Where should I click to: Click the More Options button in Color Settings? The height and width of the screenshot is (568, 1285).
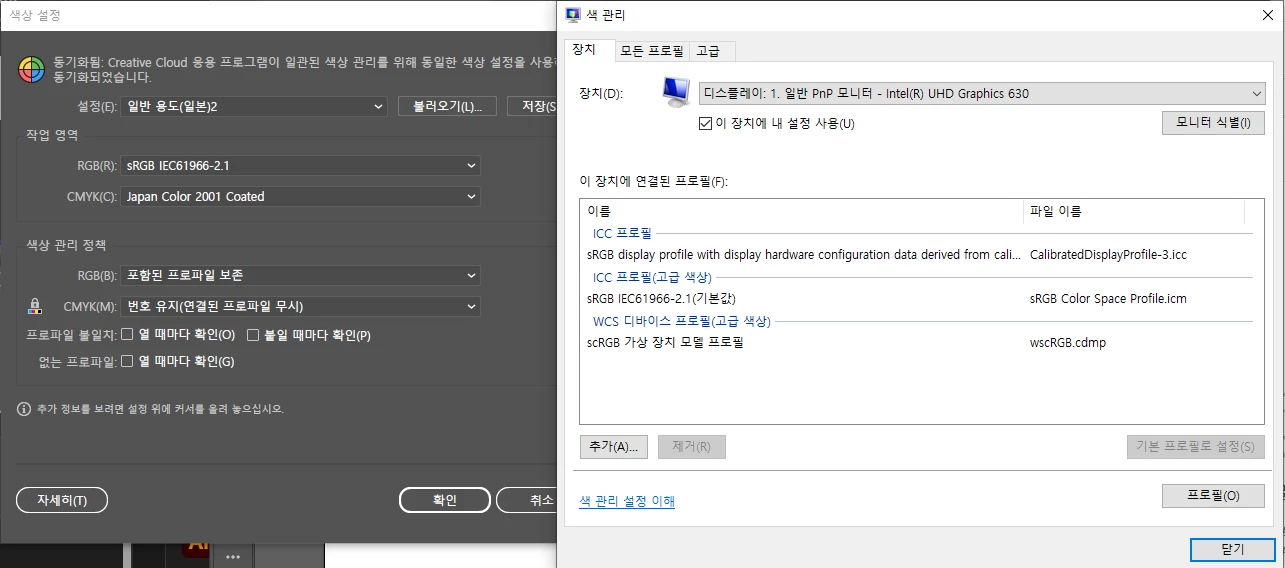62,500
